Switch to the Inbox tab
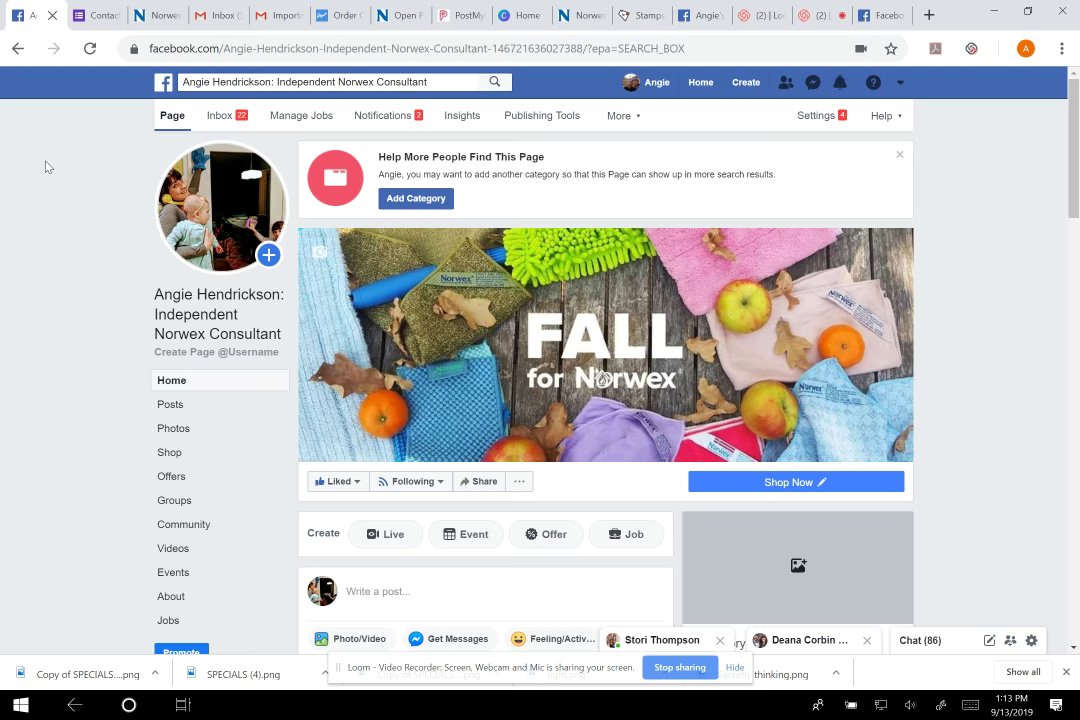Viewport: 1080px width, 720px height. (x=227, y=116)
